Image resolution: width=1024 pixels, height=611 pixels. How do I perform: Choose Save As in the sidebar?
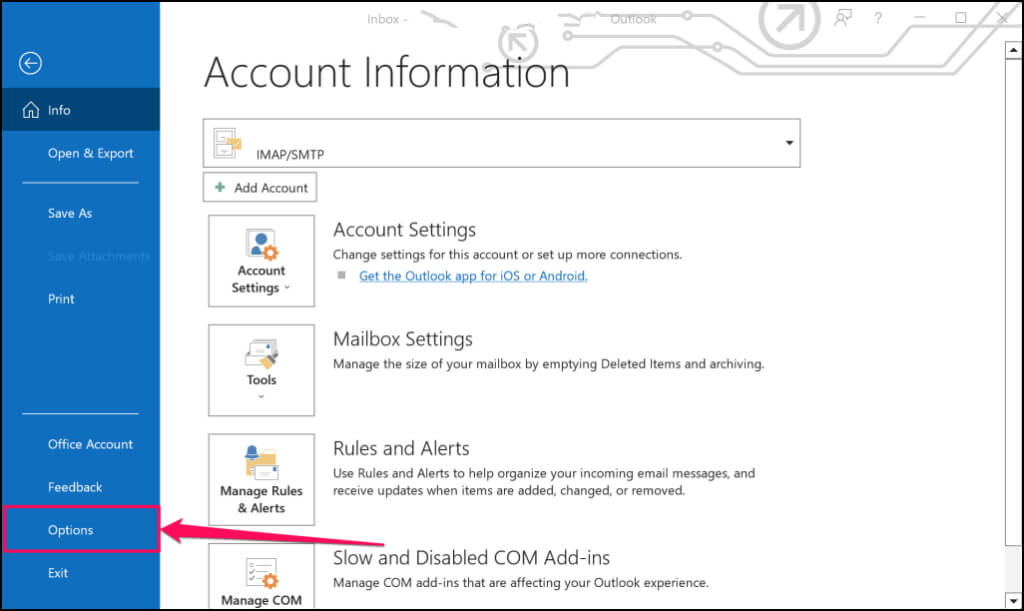(70, 213)
